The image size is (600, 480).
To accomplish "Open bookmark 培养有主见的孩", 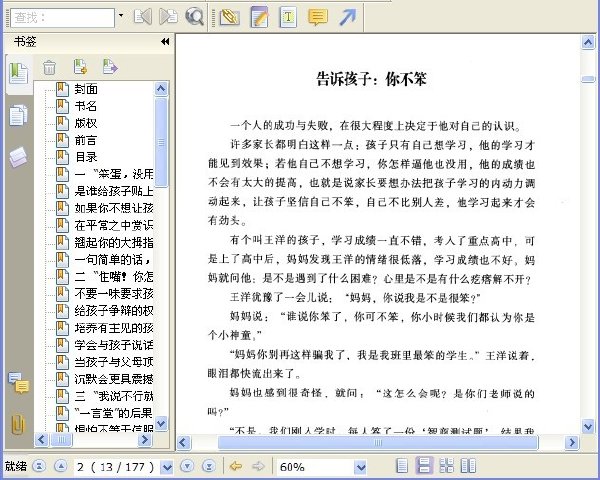I will (114, 328).
